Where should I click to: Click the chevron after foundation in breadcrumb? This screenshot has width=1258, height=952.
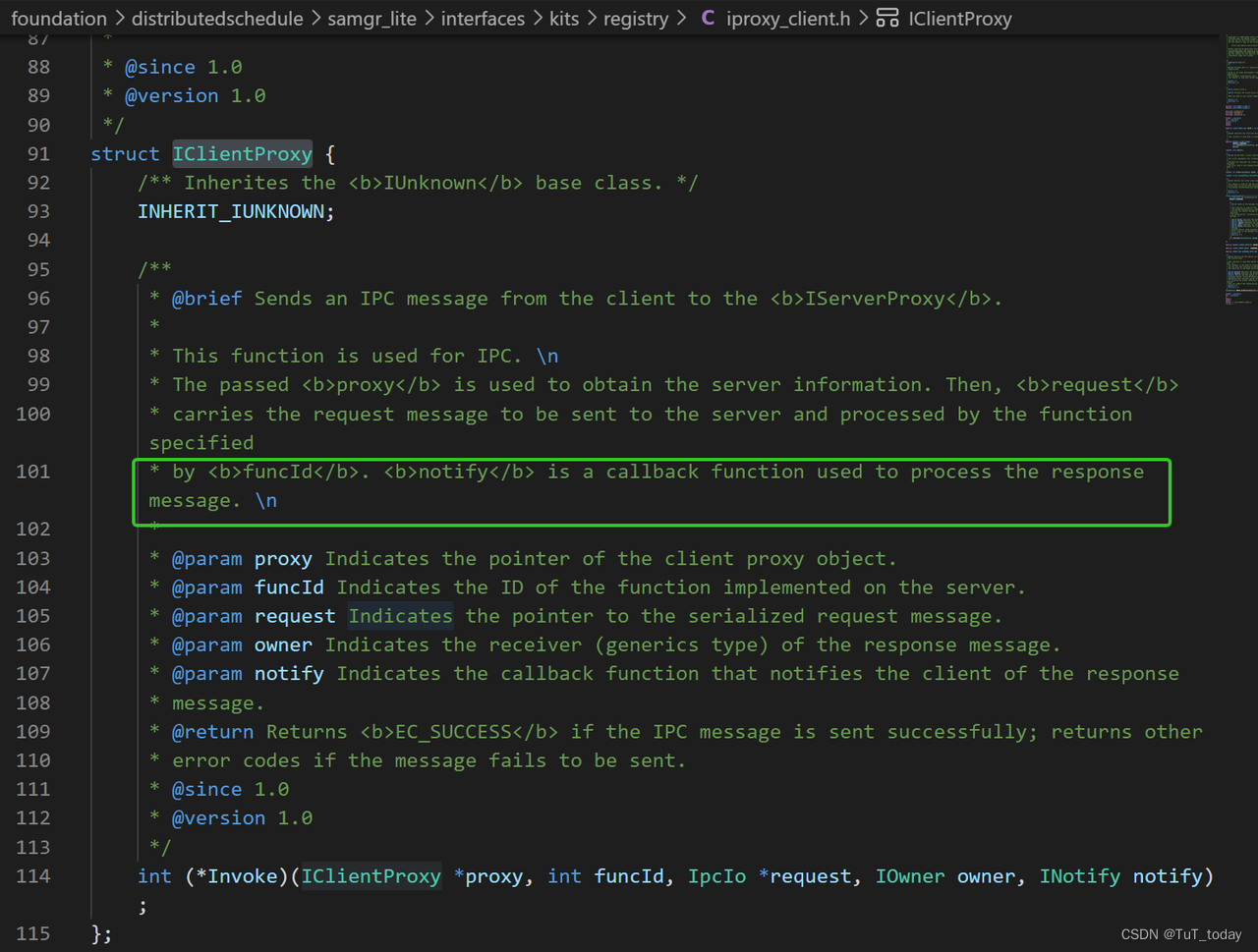pyautogui.click(x=120, y=19)
